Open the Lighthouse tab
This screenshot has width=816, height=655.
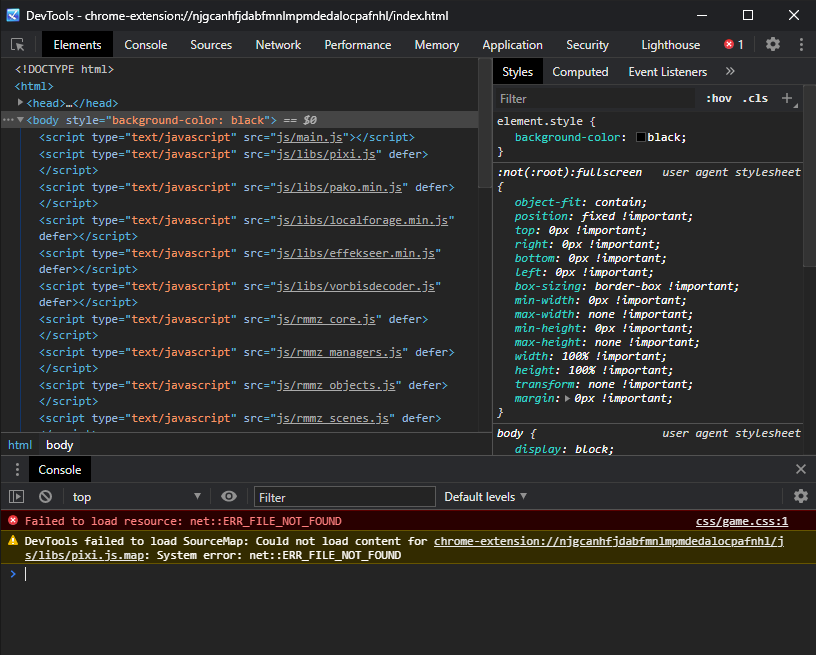coord(670,45)
